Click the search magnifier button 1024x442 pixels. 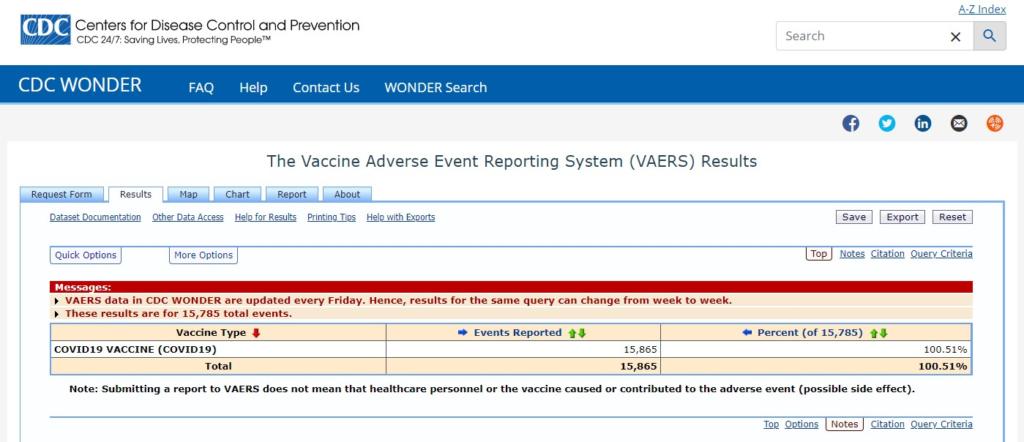989,36
